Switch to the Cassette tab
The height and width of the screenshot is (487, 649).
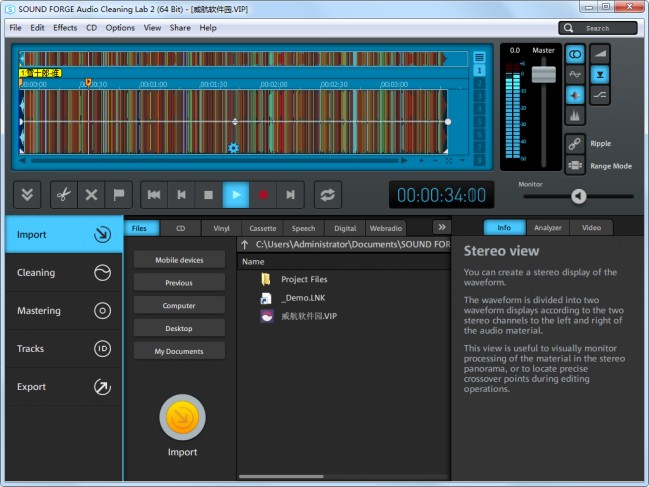[262, 228]
